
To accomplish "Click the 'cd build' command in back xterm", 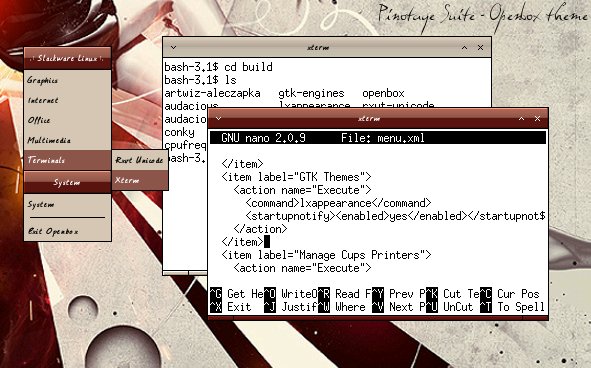I will click(248, 67).
